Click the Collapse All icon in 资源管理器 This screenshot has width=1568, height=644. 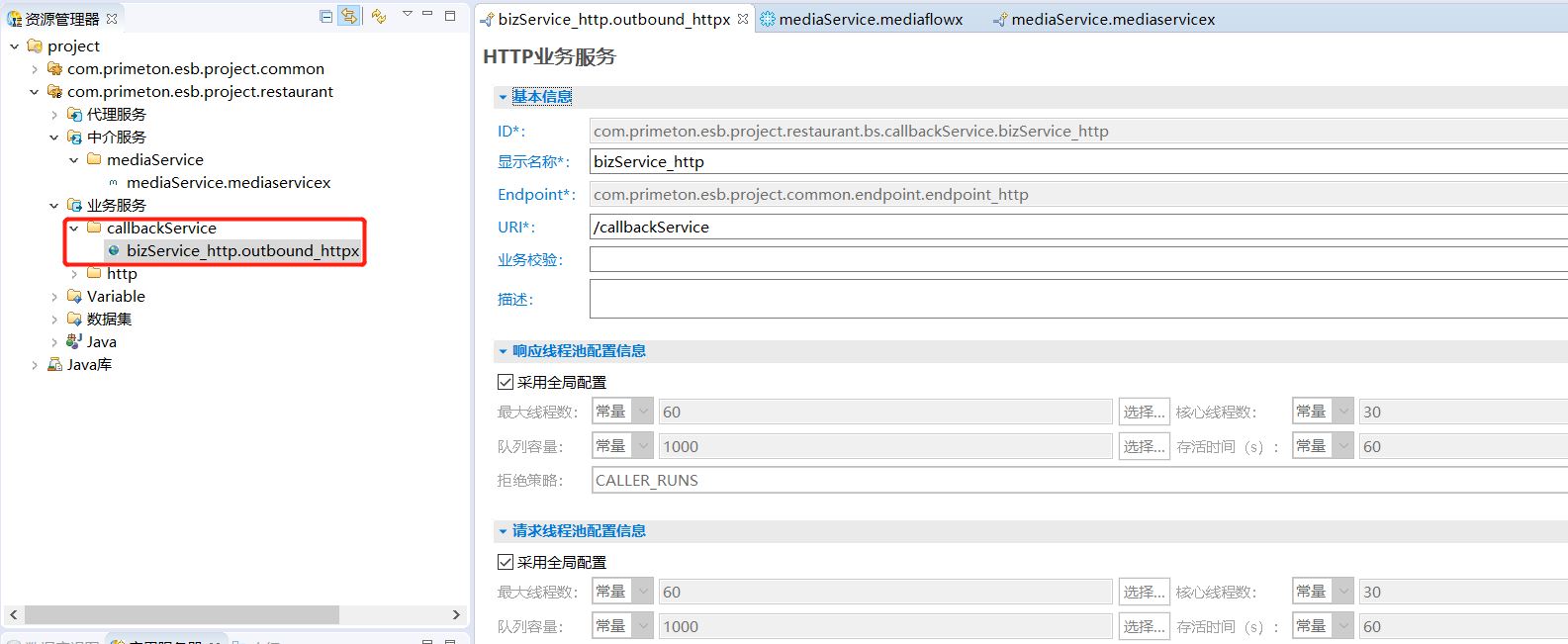(325, 16)
